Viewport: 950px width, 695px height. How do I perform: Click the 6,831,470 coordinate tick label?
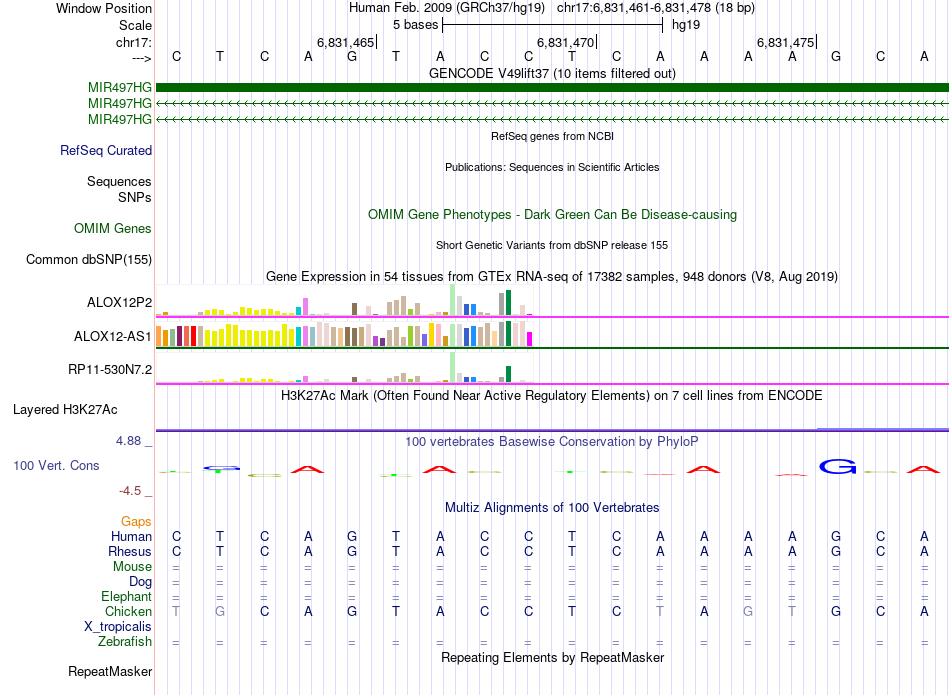(565, 42)
